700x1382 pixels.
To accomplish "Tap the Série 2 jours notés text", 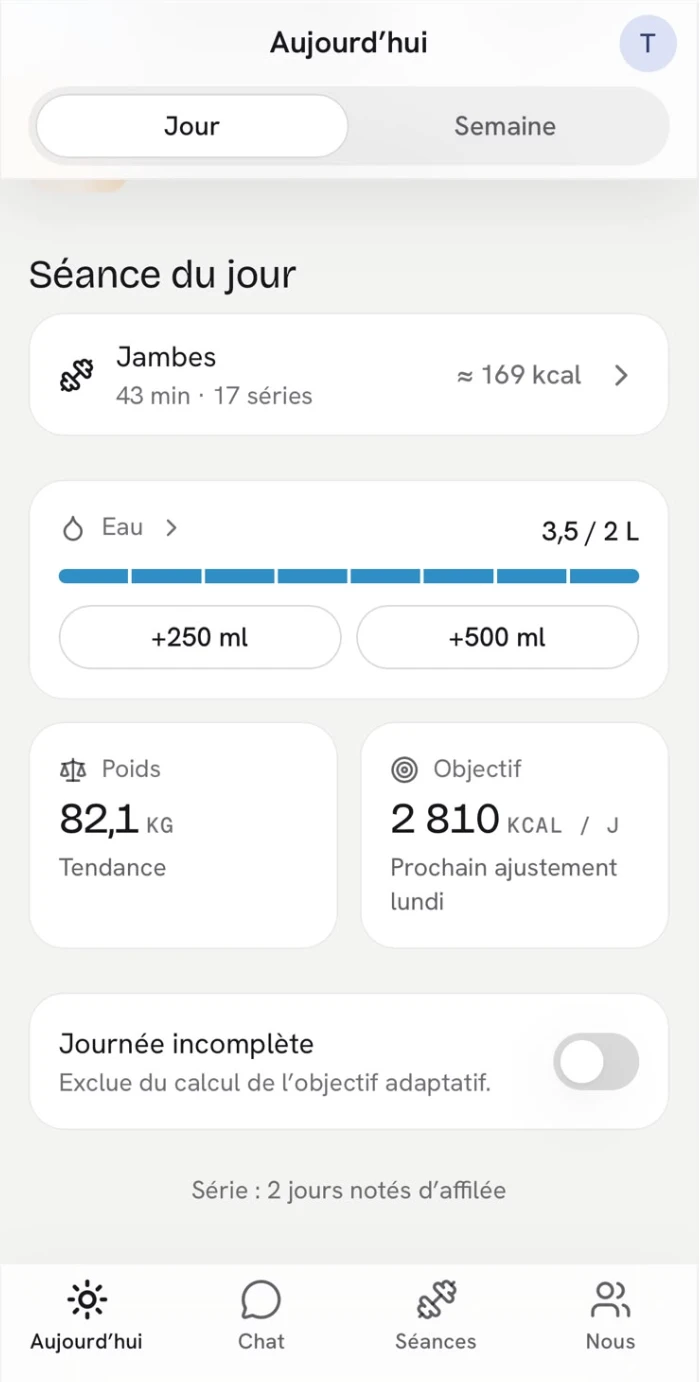I will 349,1190.
